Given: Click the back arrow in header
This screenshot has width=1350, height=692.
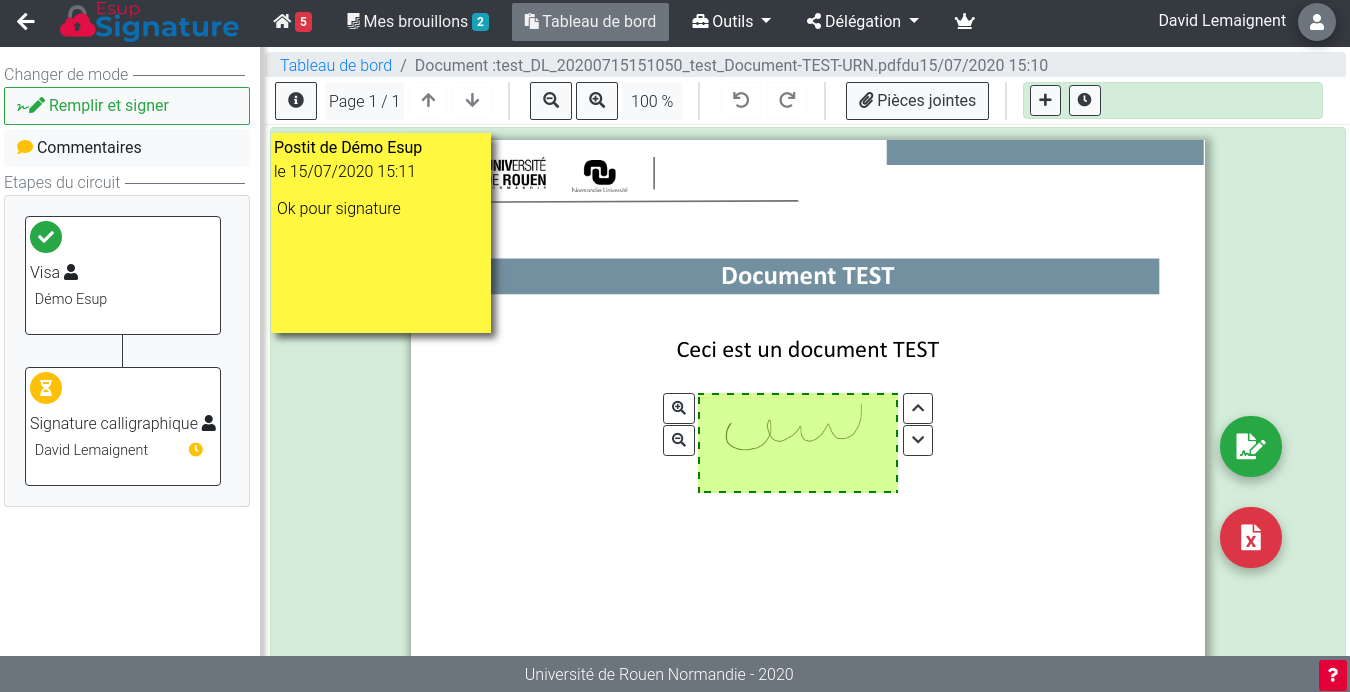Looking at the screenshot, I should click(26, 22).
